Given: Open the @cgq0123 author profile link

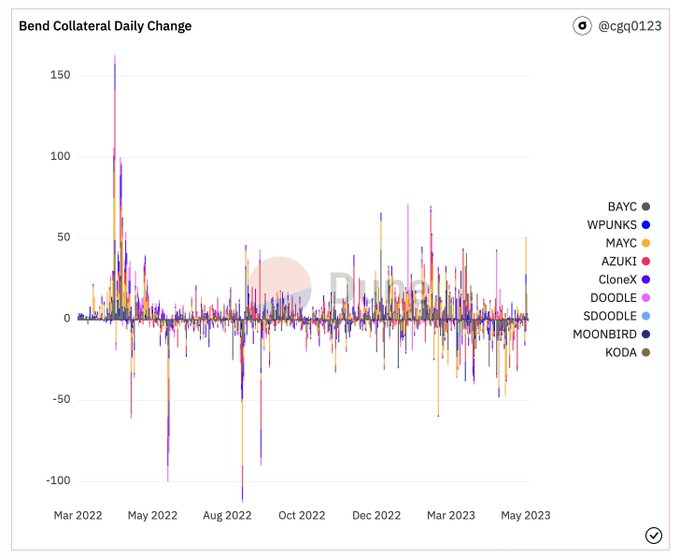Looking at the screenshot, I should click(630, 26).
